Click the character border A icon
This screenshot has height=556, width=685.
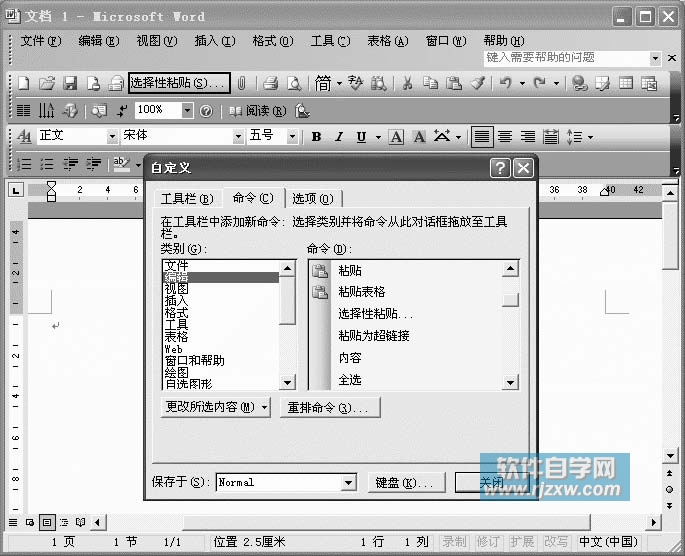[x=396, y=137]
